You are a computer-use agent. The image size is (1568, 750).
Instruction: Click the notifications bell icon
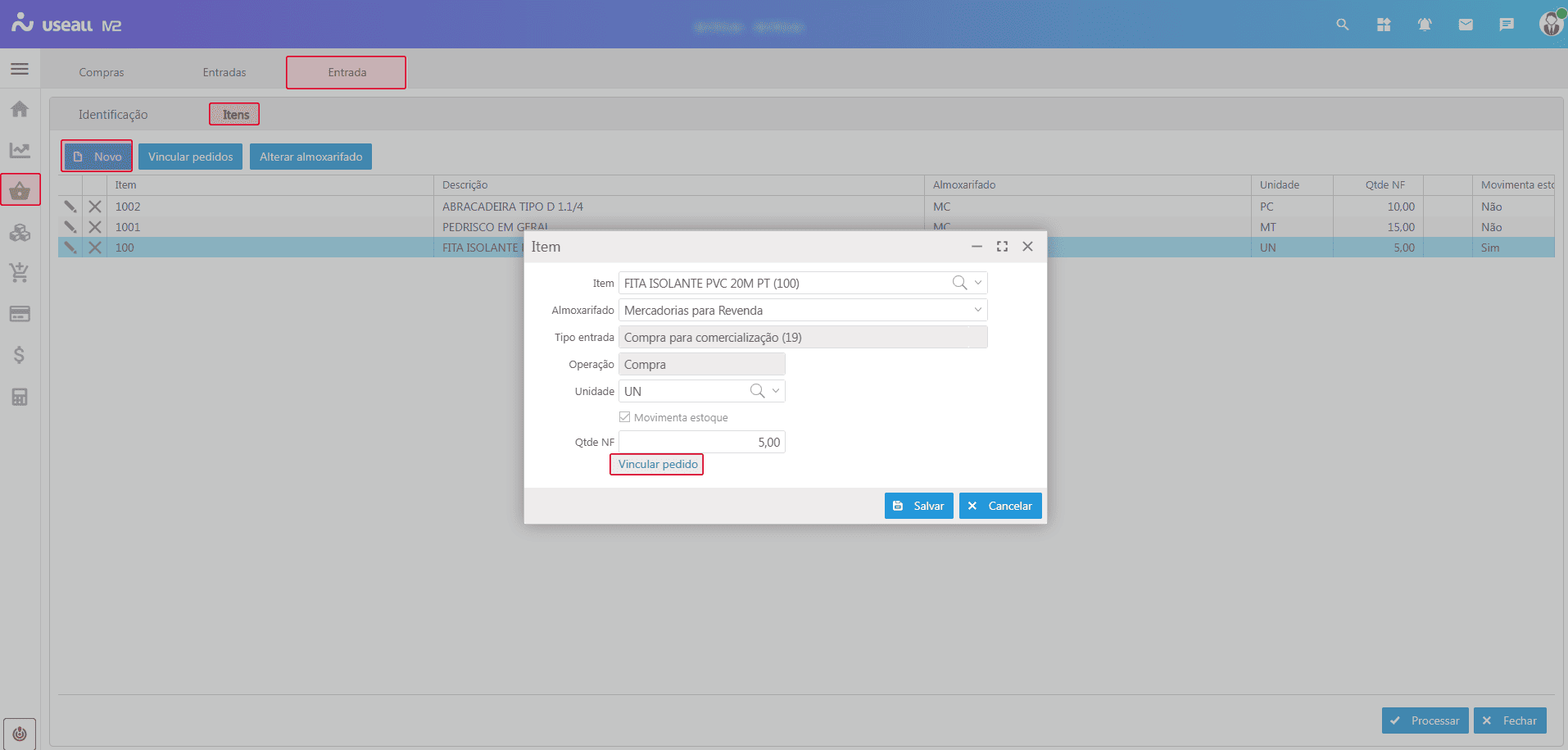[1425, 25]
